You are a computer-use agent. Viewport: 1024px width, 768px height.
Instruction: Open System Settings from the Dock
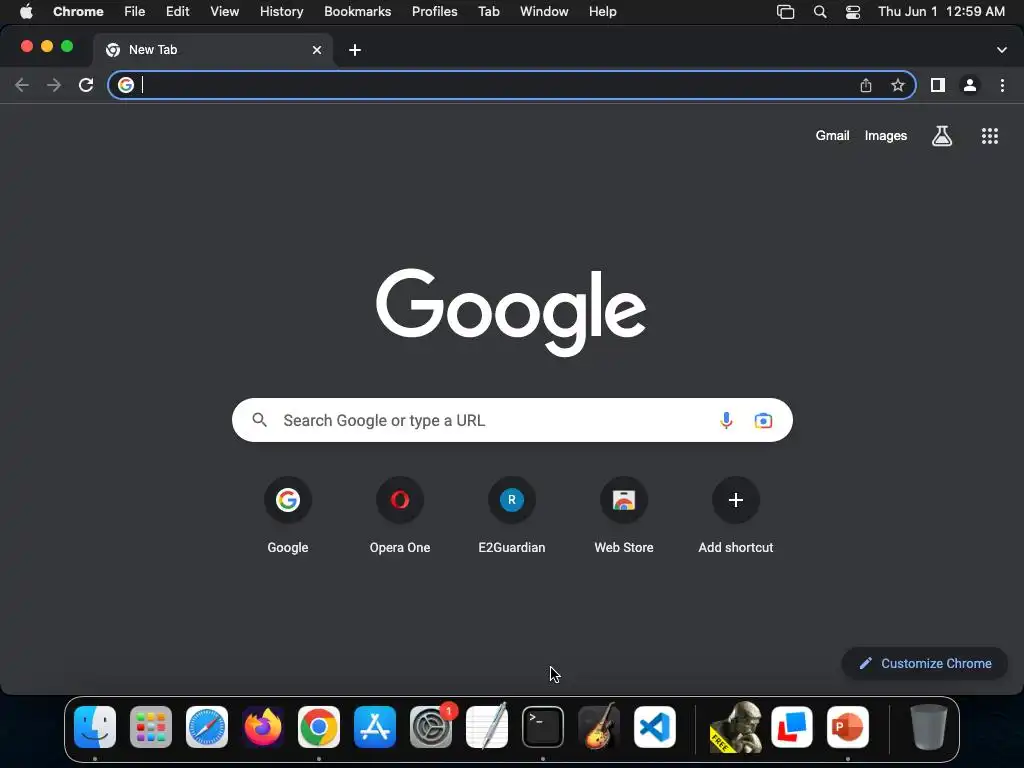click(x=431, y=727)
